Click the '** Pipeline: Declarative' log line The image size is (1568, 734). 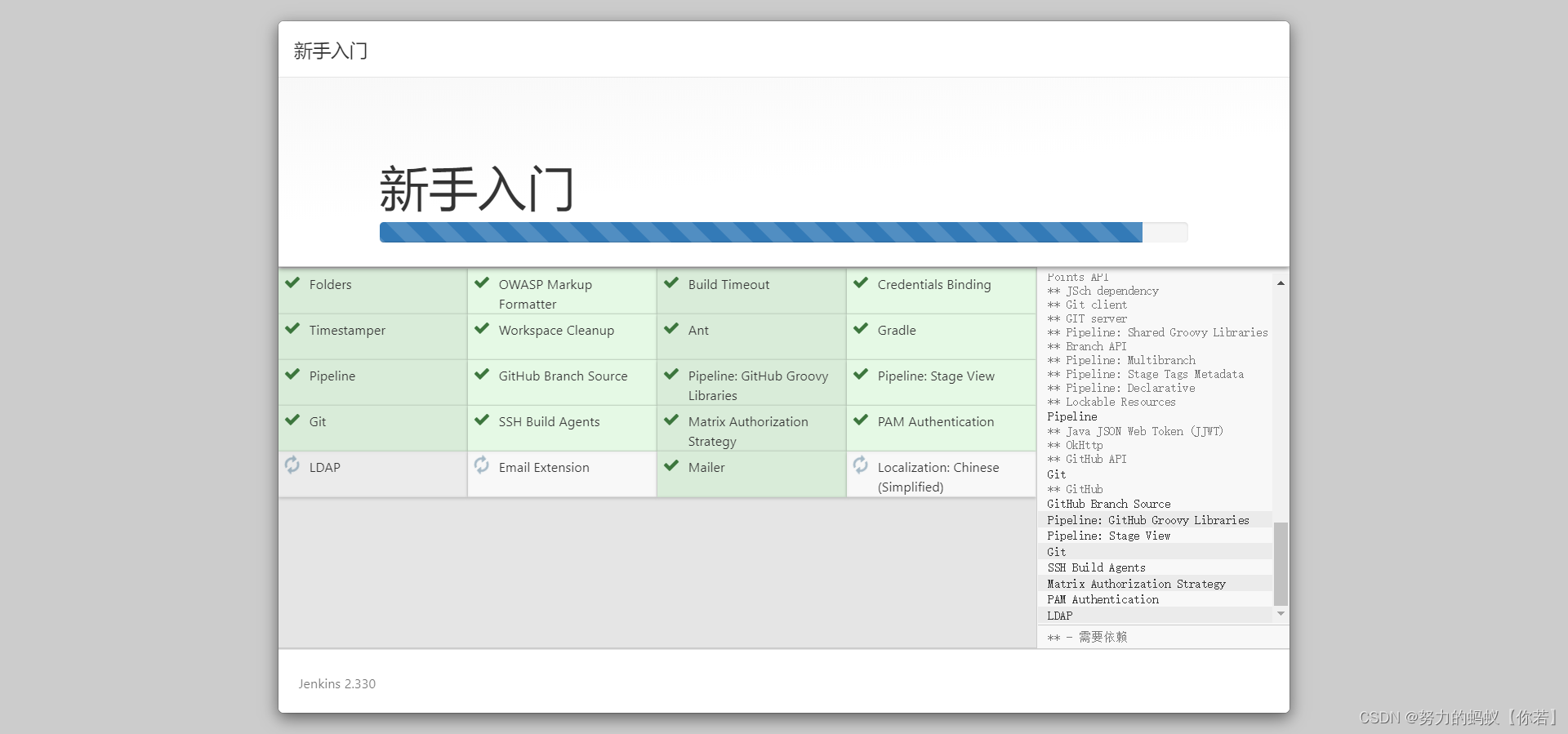[x=1121, y=388]
